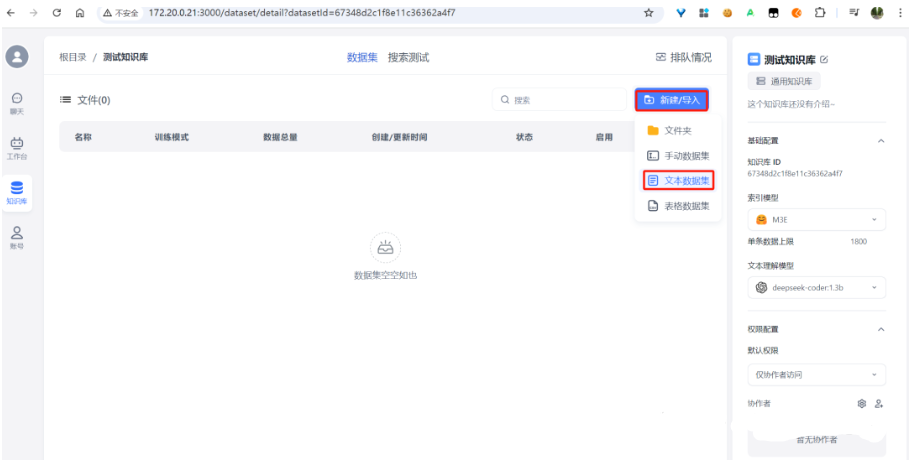Click the 不安全 security warning indicator
Viewport: 917px width, 468px height.
pos(121,13)
